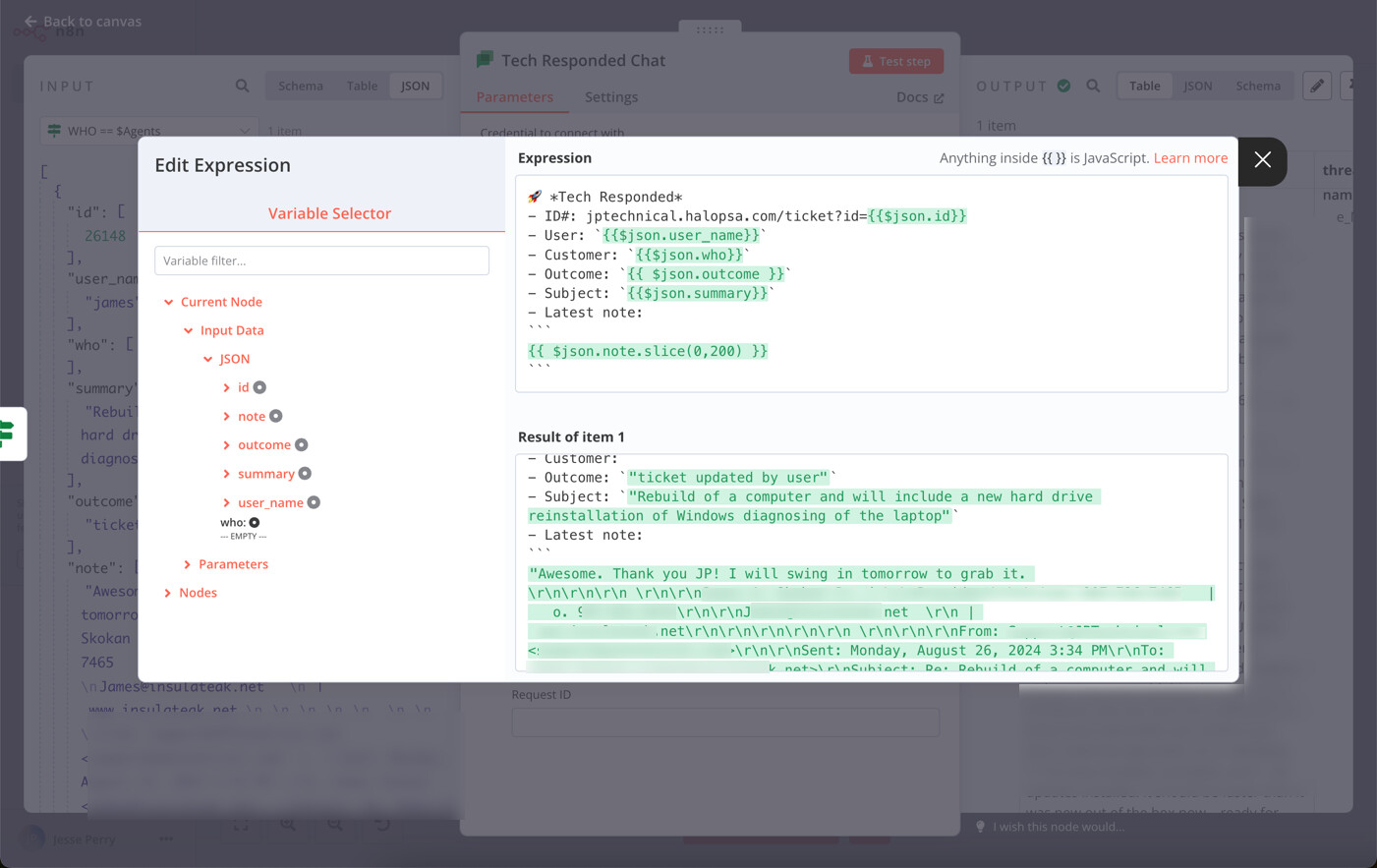Open the Learn more link
This screenshot has height=868, width=1377.
point(1190,157)
